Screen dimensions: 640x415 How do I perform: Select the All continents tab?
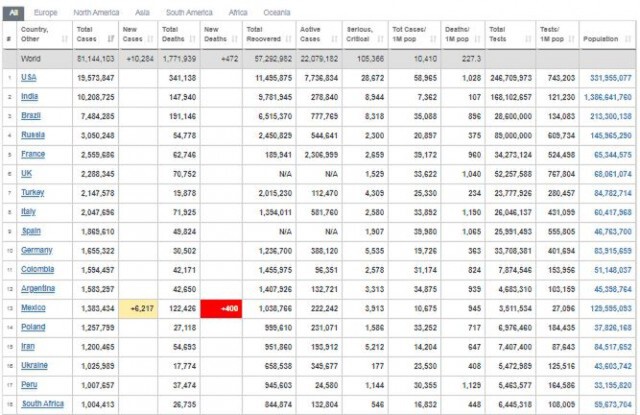coord(13,13)
